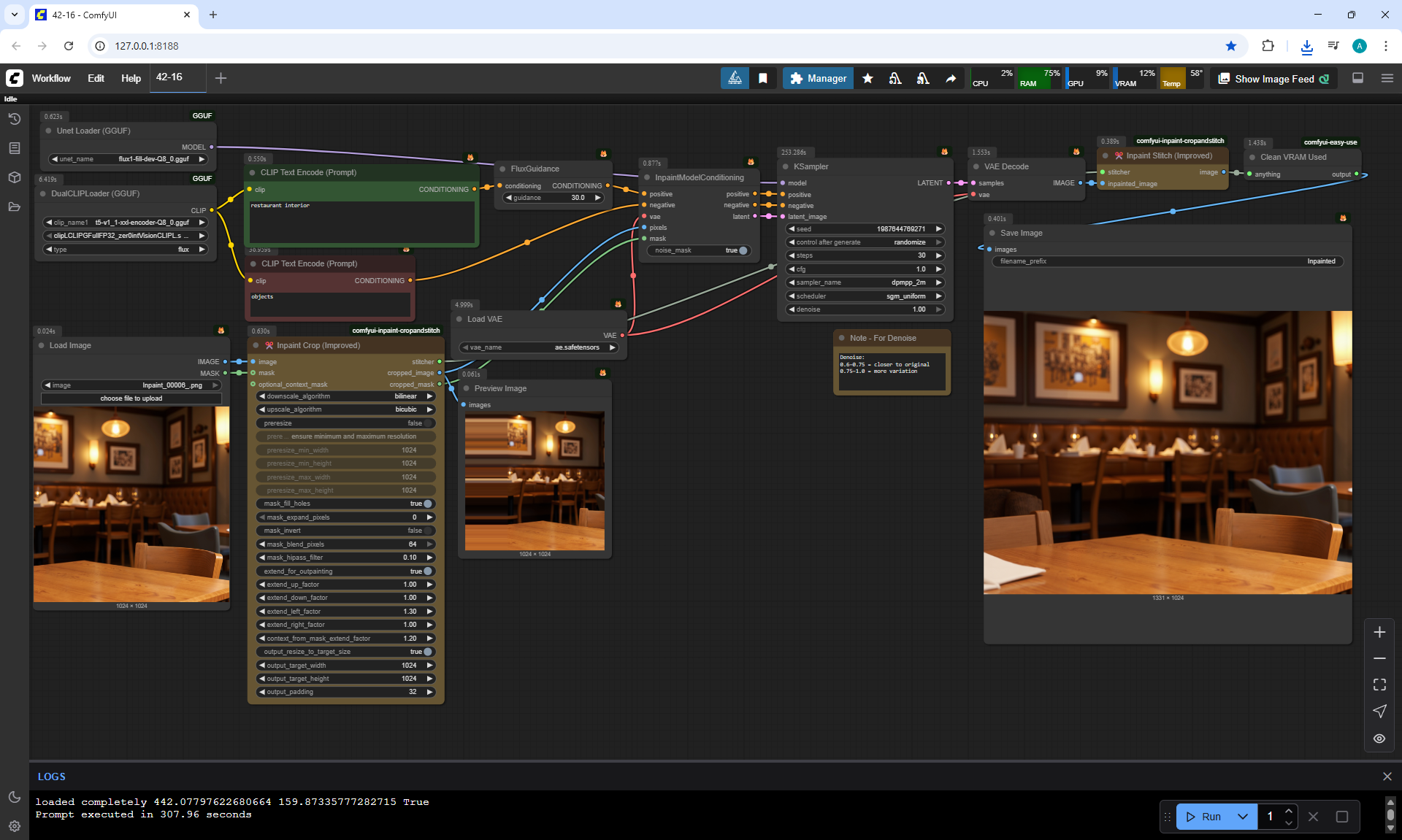The height and width of the screenshot is (840, 1402).
Task: Open sampler_name dropdown in KSampler
Action: click(865, 282)
